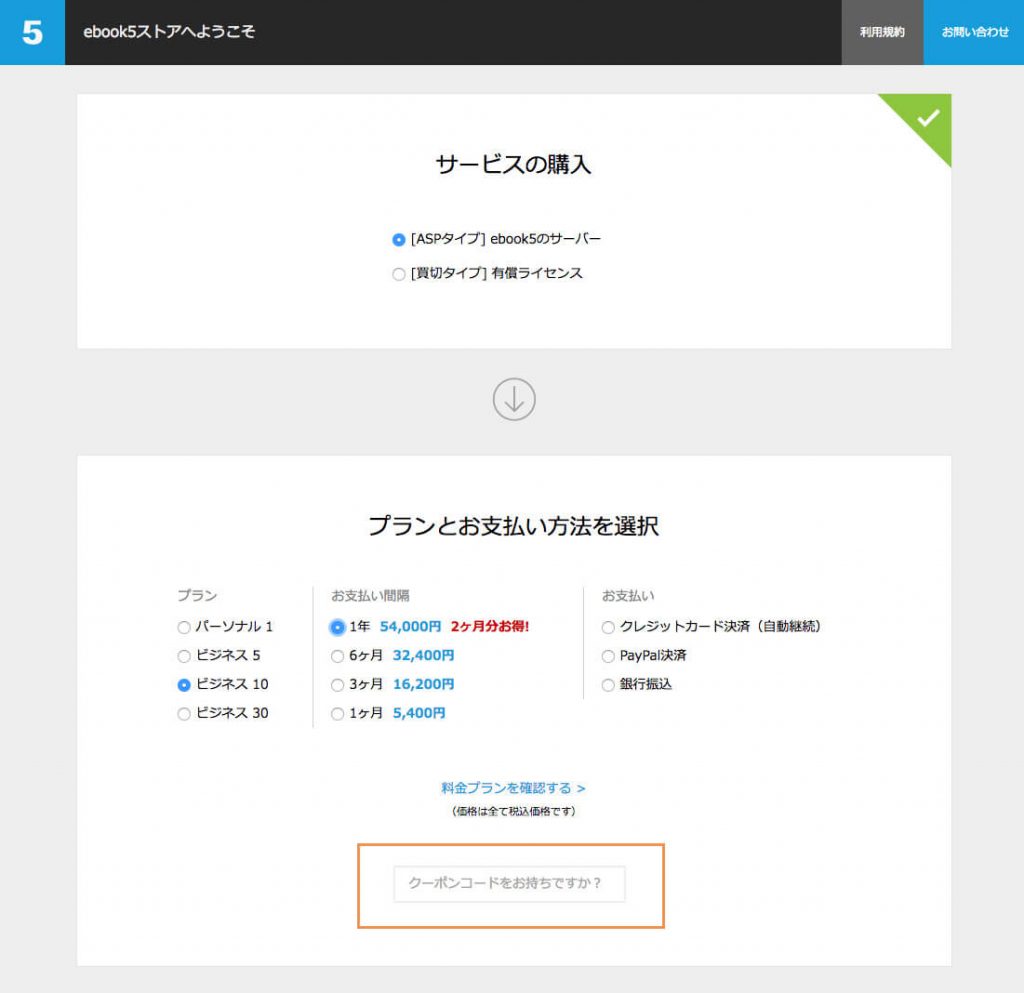
Task: Focus the coupon code input field
Action: pos(509,884)
